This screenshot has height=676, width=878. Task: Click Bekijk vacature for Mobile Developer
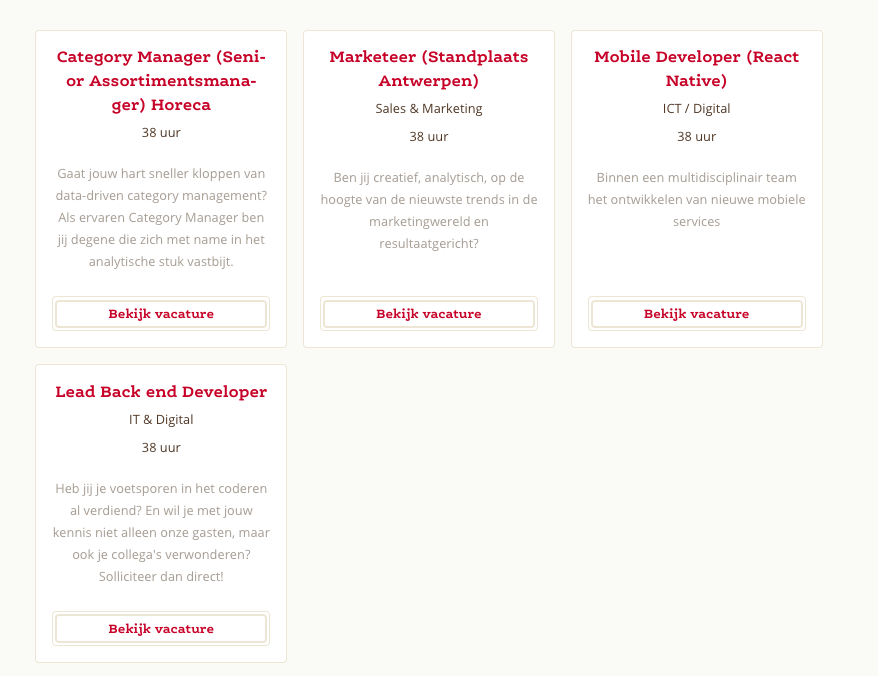(696, 314)
